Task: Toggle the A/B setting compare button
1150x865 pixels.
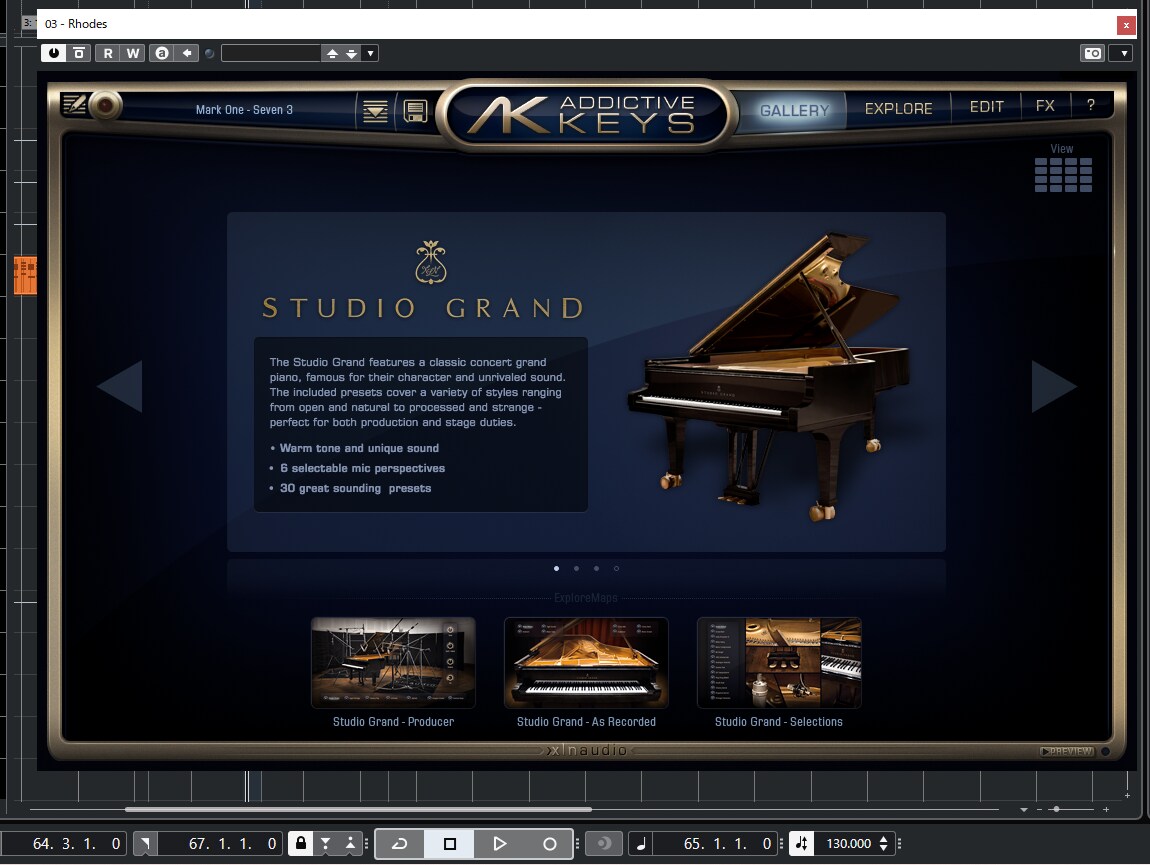Action: [x=162, y=53]
